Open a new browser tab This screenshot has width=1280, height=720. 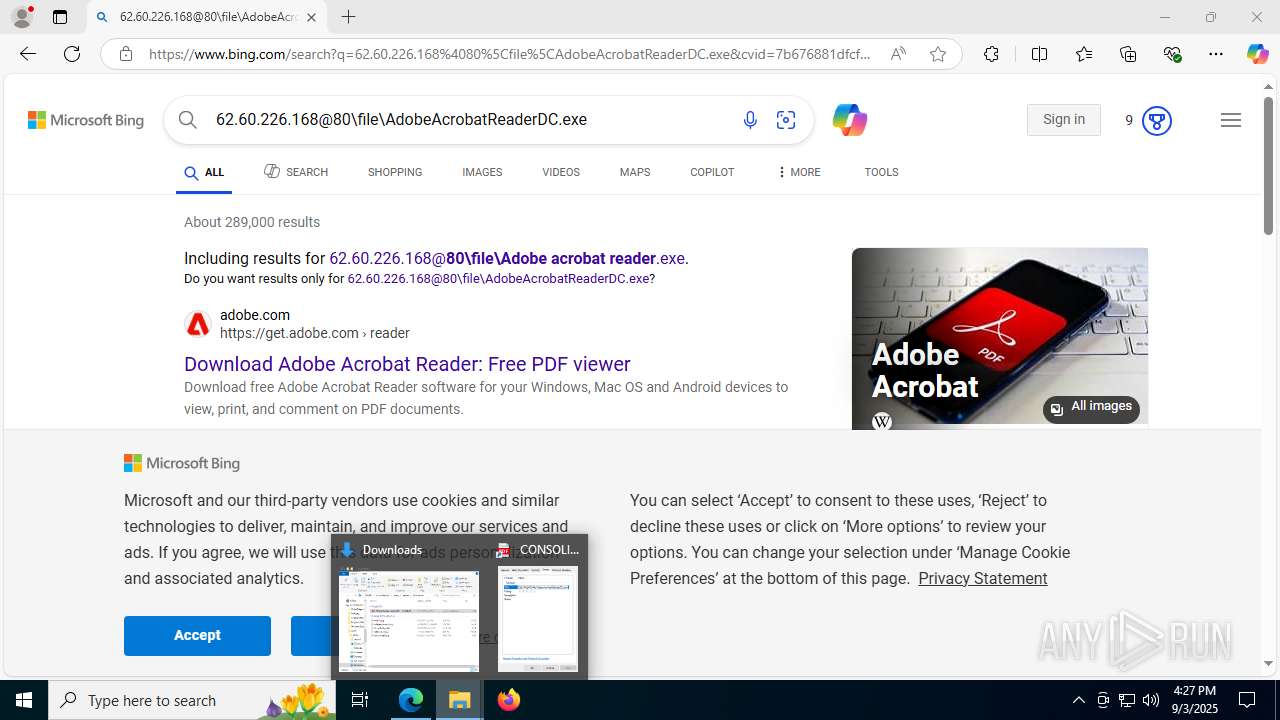point(348,17)
